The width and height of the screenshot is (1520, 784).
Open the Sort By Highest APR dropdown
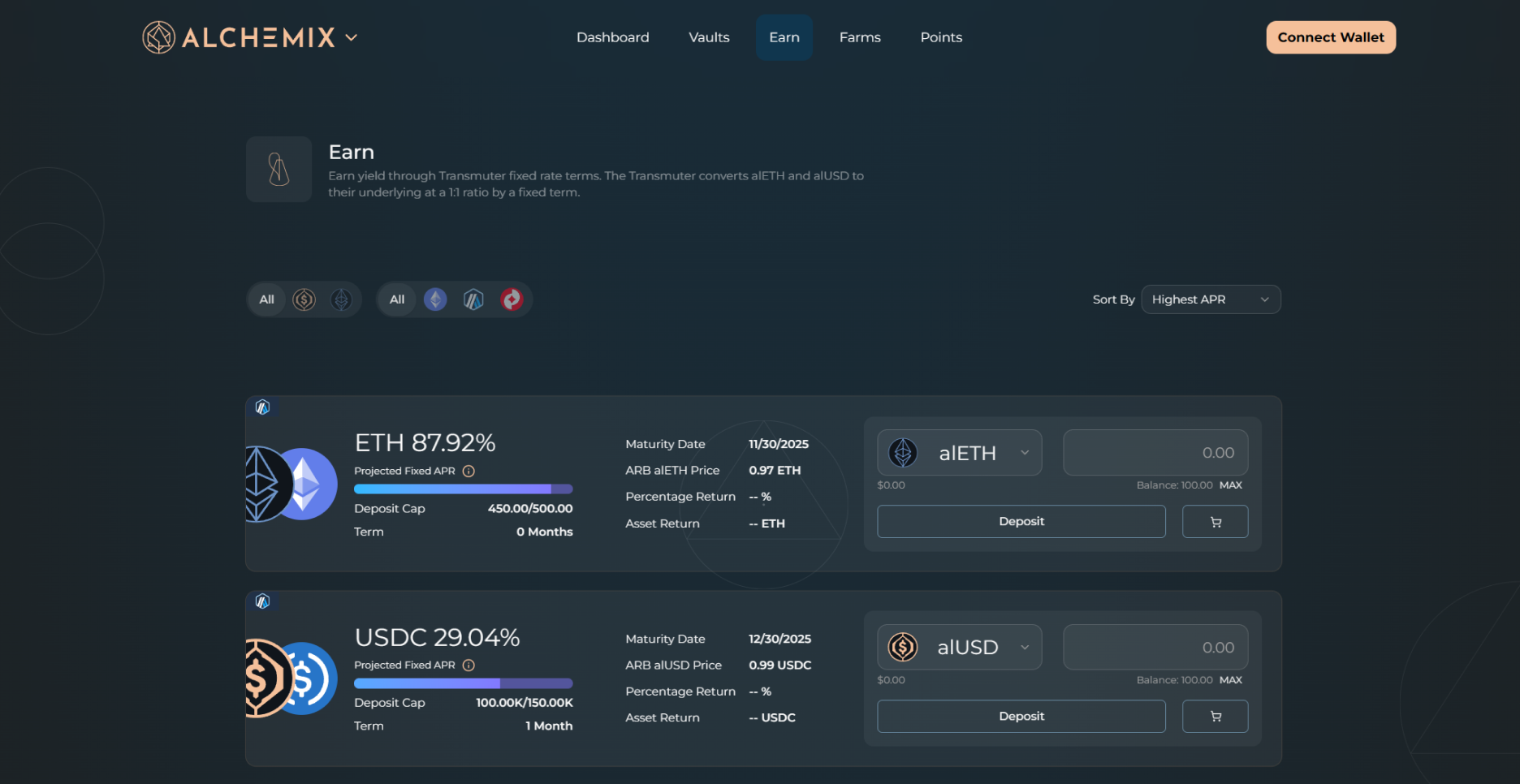coord(1211,299)
